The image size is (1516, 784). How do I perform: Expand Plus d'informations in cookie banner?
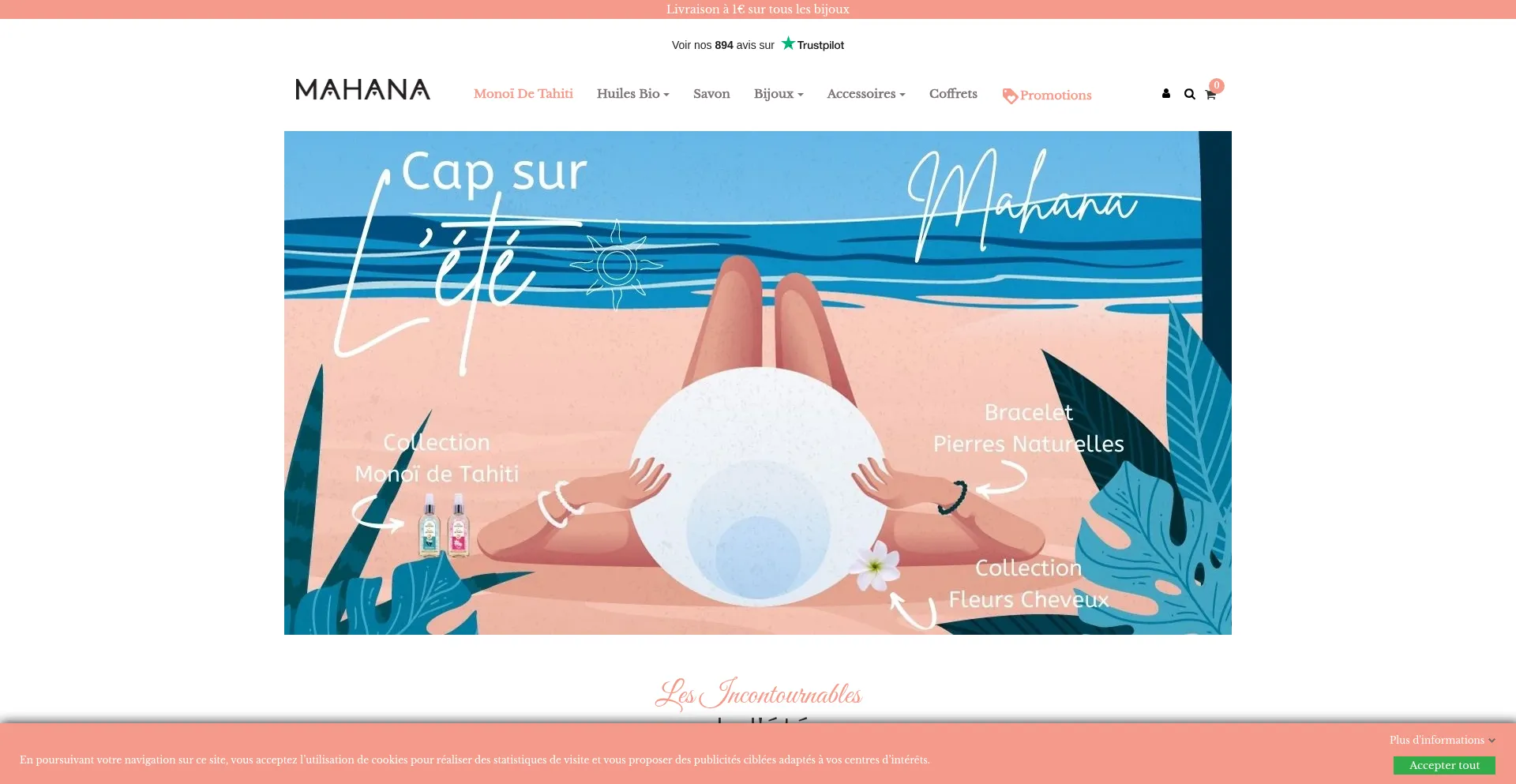pyautogui.click(x=1442, y=740)
